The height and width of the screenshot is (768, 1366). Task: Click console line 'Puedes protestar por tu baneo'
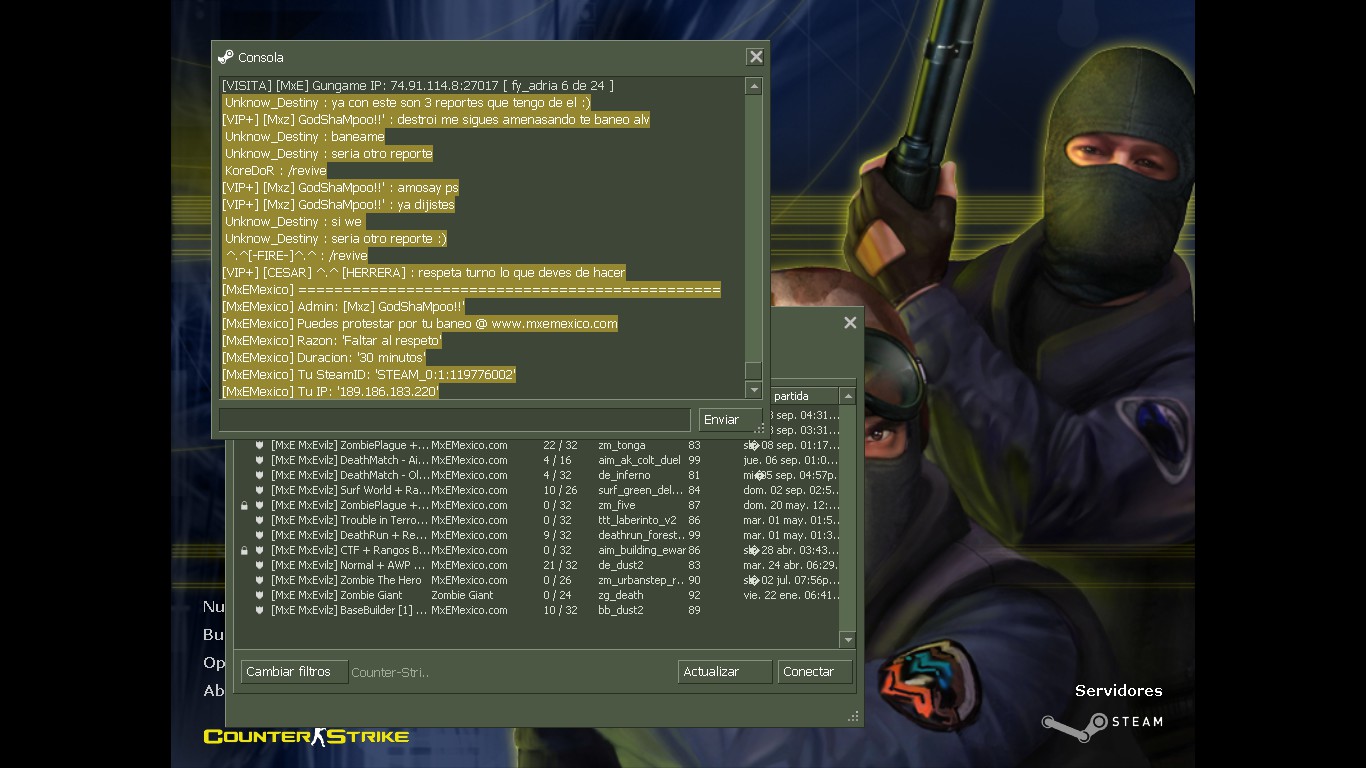click(420, 324)
